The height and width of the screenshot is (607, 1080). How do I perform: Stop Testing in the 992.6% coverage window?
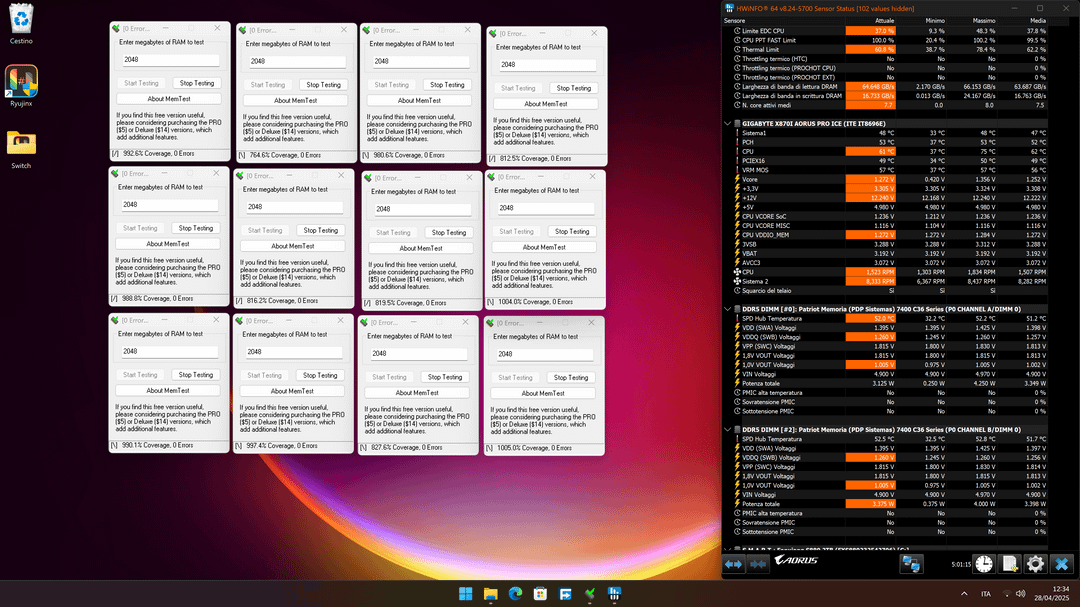point(197,83)
